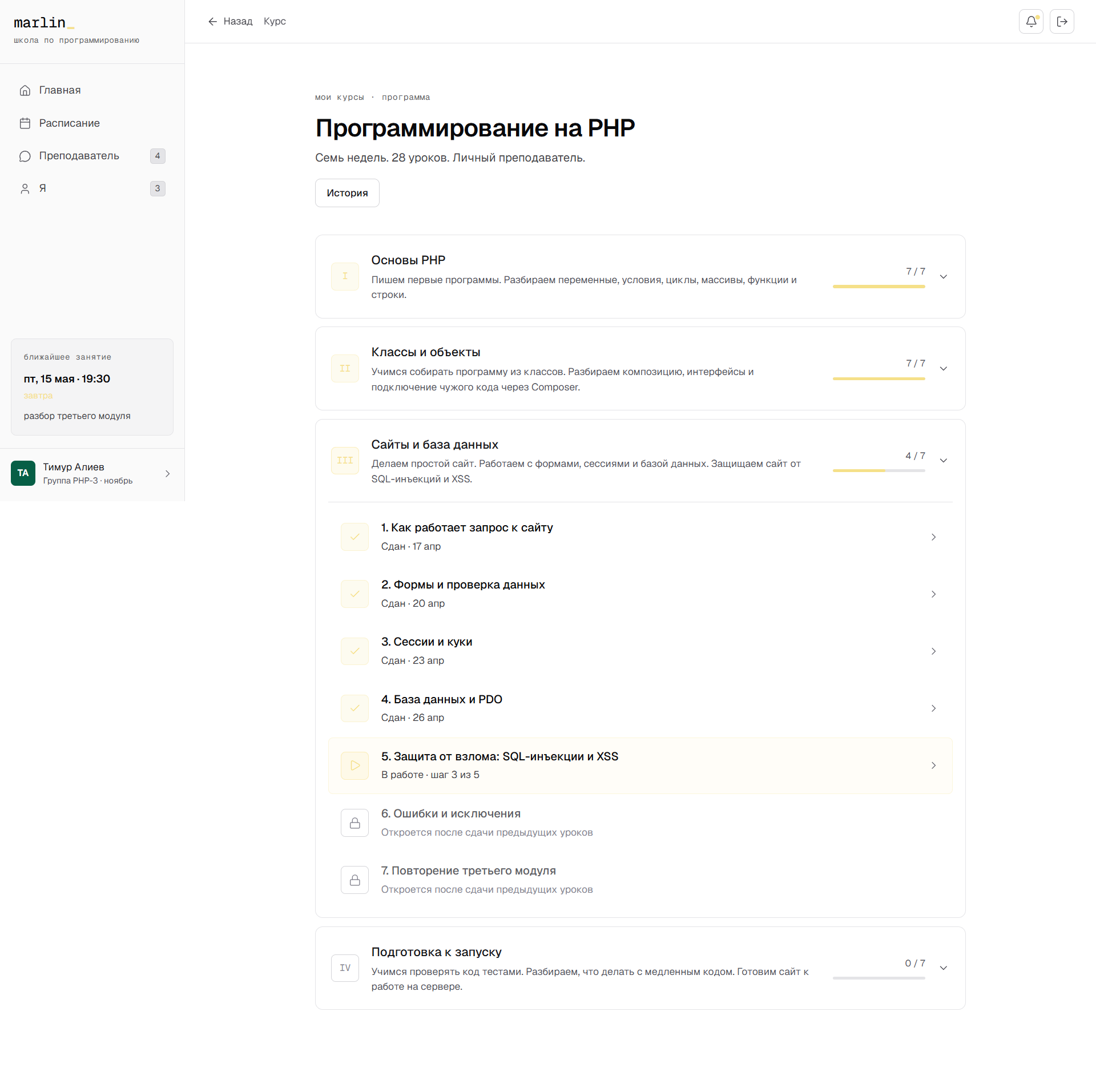The width and height of the screenshot is (1096, 1092).
Task: Click the text В работе · шаг 3 из 5
Action: pos(430,775)
